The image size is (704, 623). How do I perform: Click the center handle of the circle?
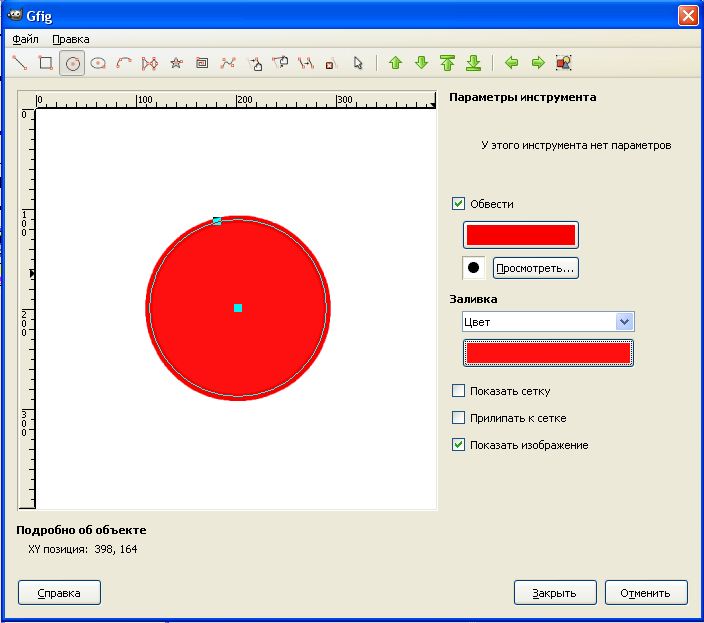click(238, 308)
